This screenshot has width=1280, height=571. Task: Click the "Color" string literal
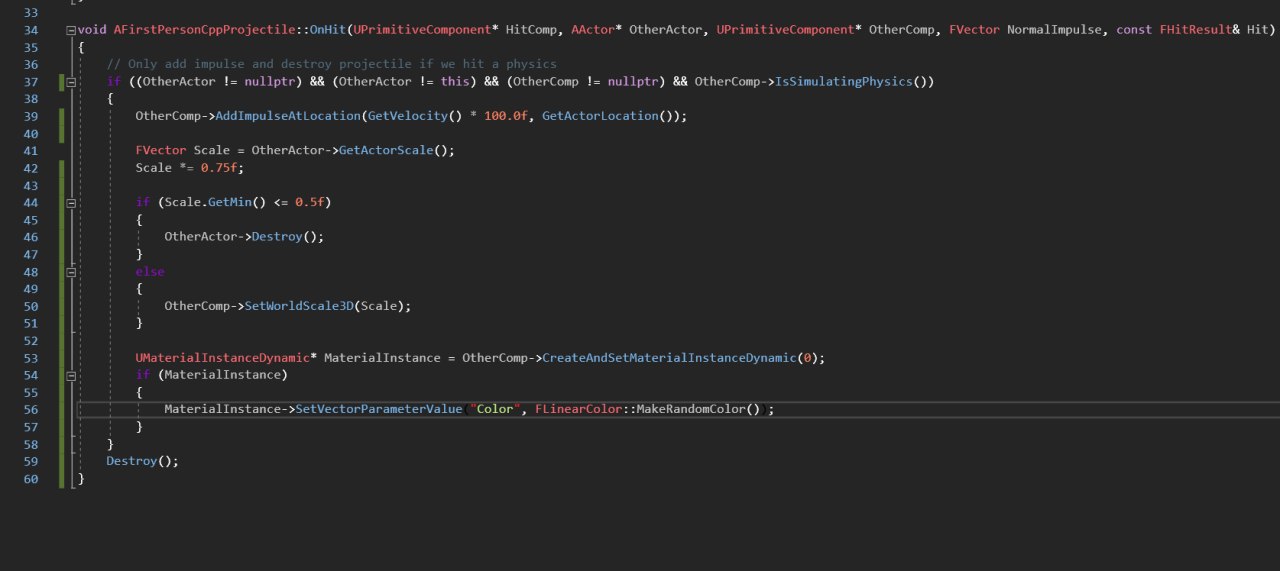coord(495,409)
